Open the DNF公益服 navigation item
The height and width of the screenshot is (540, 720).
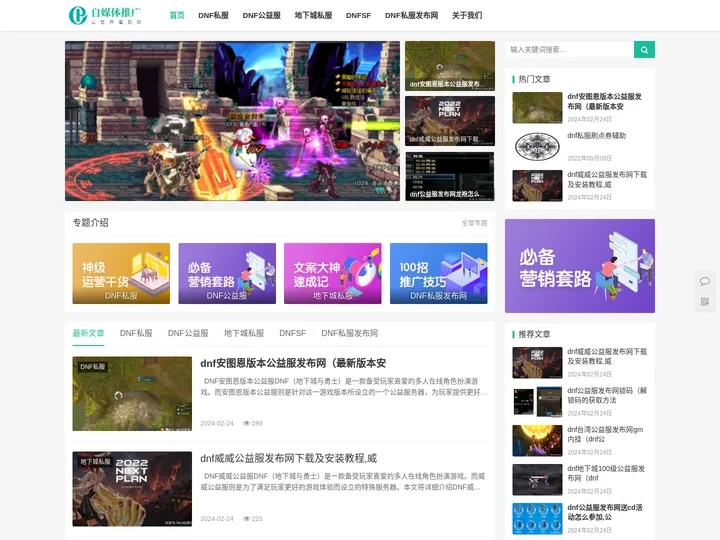pos(261,15)
